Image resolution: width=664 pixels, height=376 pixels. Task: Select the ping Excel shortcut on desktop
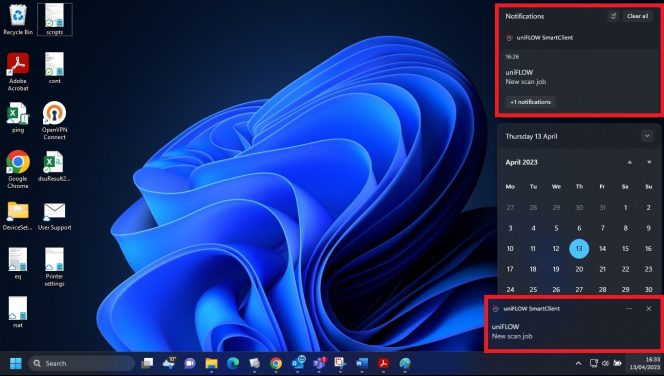click(x=18, y=117)
